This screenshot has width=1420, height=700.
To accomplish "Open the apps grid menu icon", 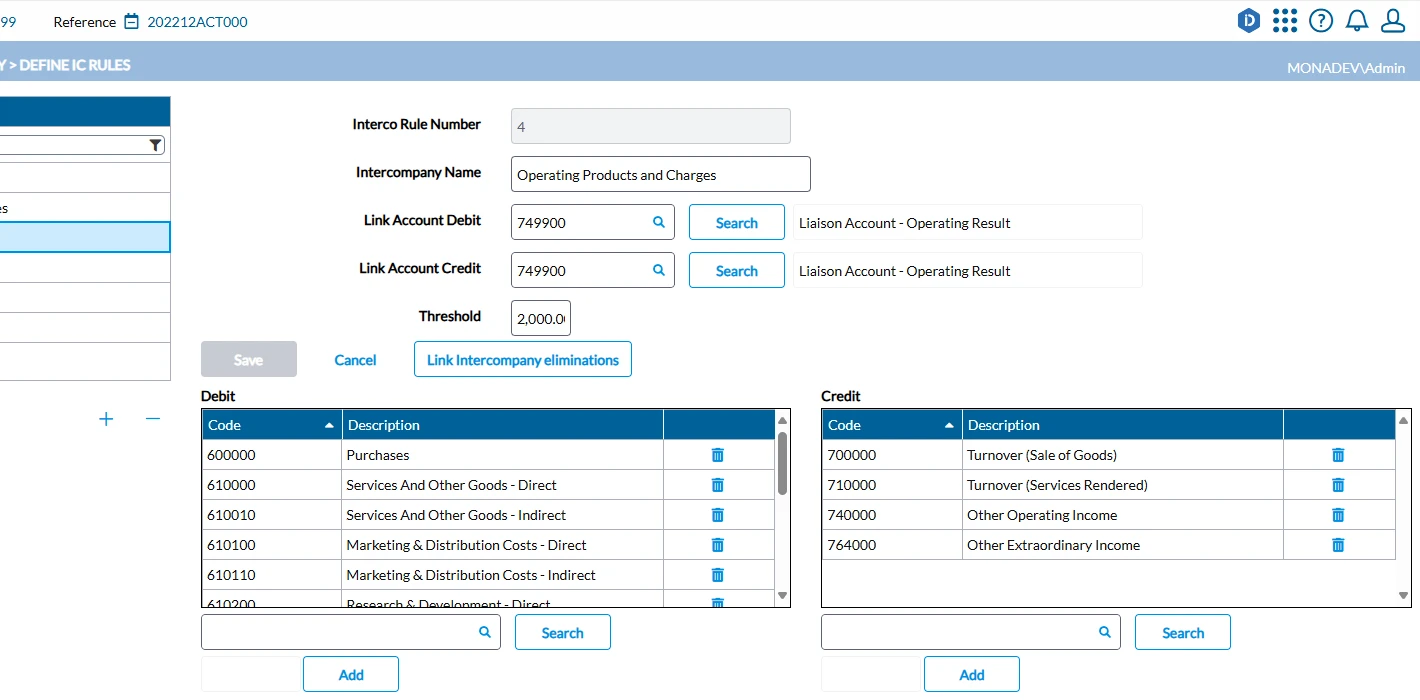I will [1285, 20].
